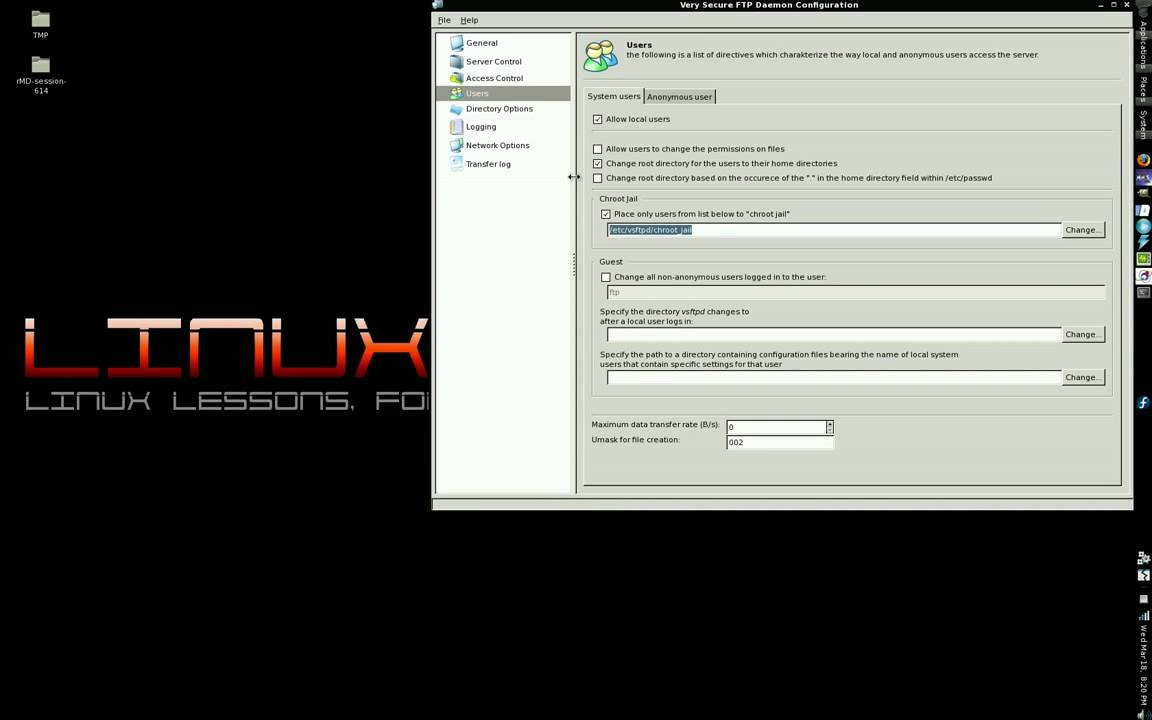The image size is (1152, 720).
Task: Select Users in the sidebar
Action: pyautogui.click(x=503, y=93)
